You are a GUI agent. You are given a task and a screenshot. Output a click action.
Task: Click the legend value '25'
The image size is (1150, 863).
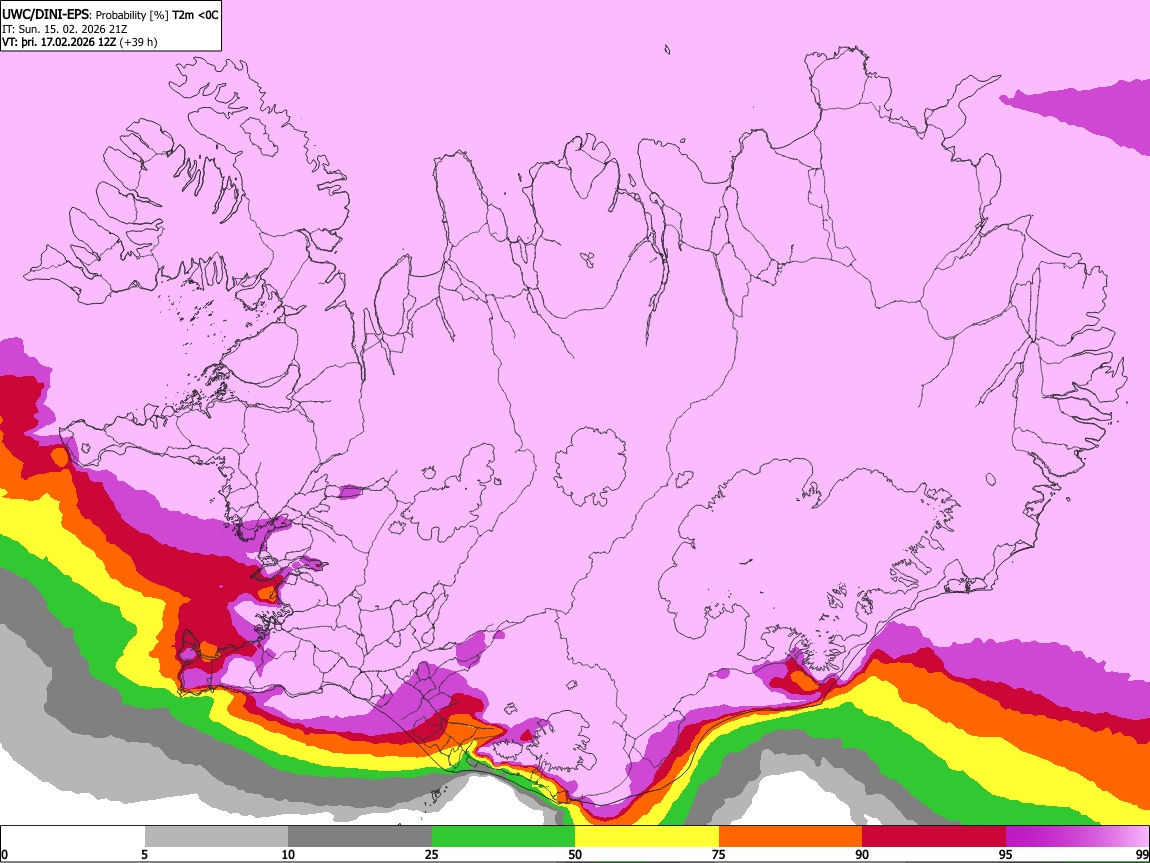432,854
